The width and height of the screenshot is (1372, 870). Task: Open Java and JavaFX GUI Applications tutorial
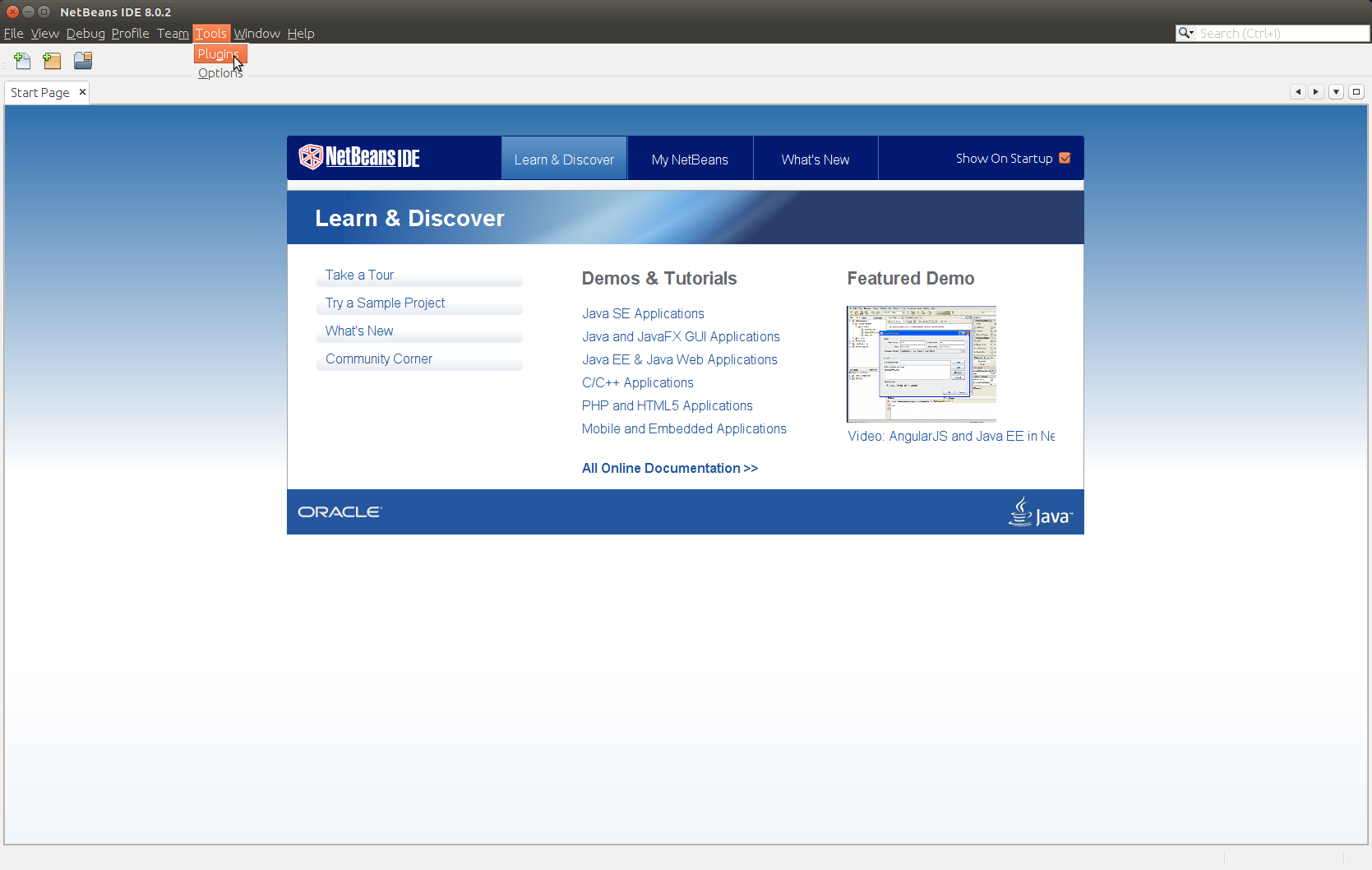click(x=681, y=336)
